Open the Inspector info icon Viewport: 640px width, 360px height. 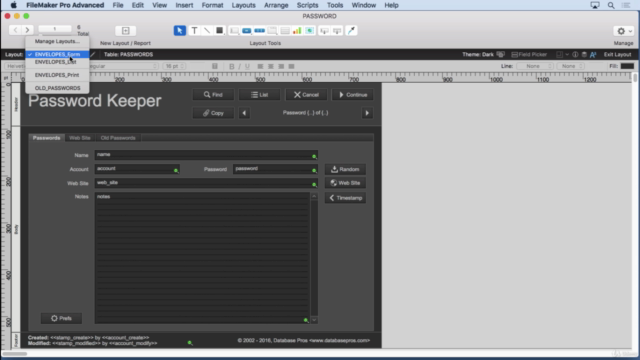pos(575,54)
